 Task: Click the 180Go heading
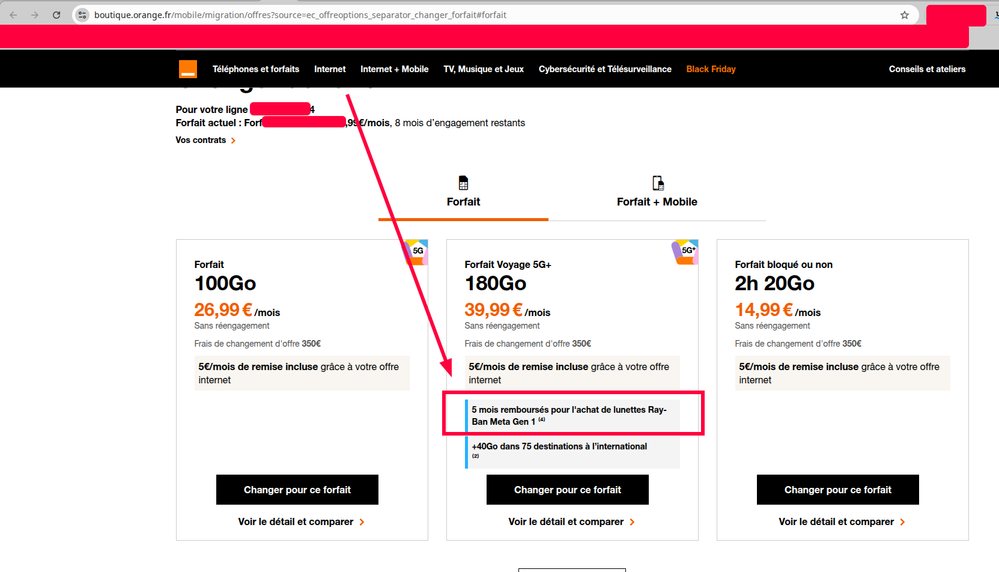coord(495,283)
